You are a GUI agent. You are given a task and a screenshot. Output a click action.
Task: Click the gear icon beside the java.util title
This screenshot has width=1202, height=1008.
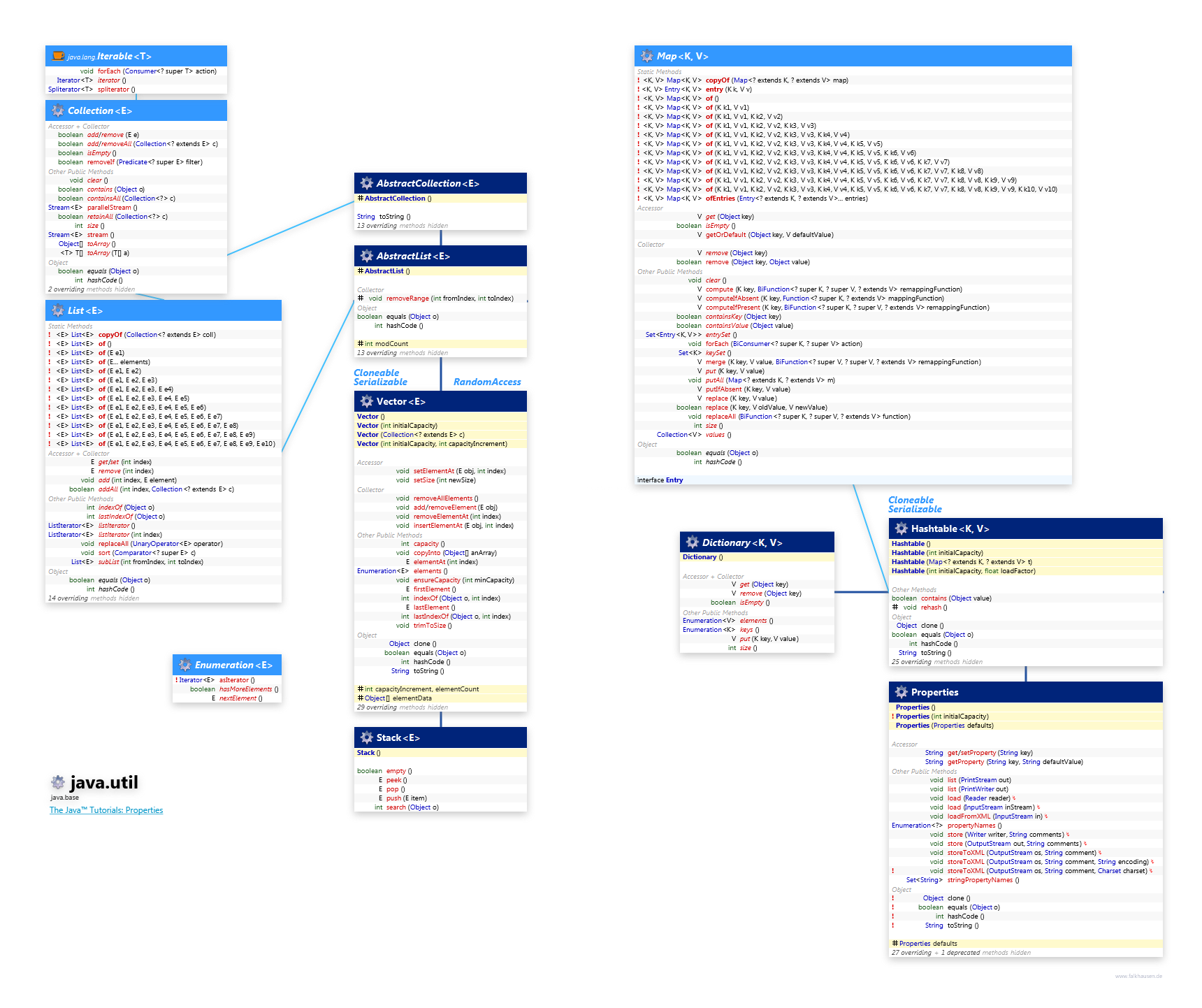(x=57, y=783)
